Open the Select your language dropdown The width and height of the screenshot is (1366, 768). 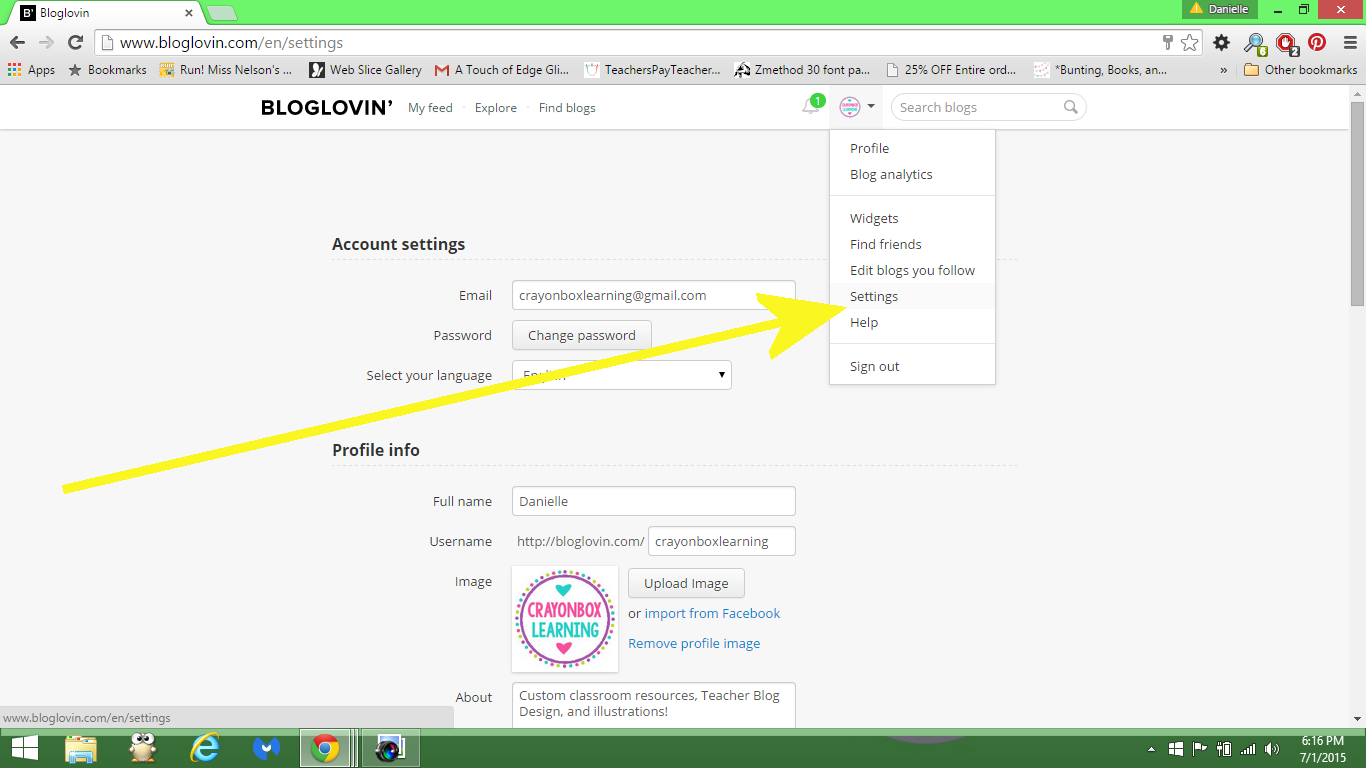click(622, 375)
